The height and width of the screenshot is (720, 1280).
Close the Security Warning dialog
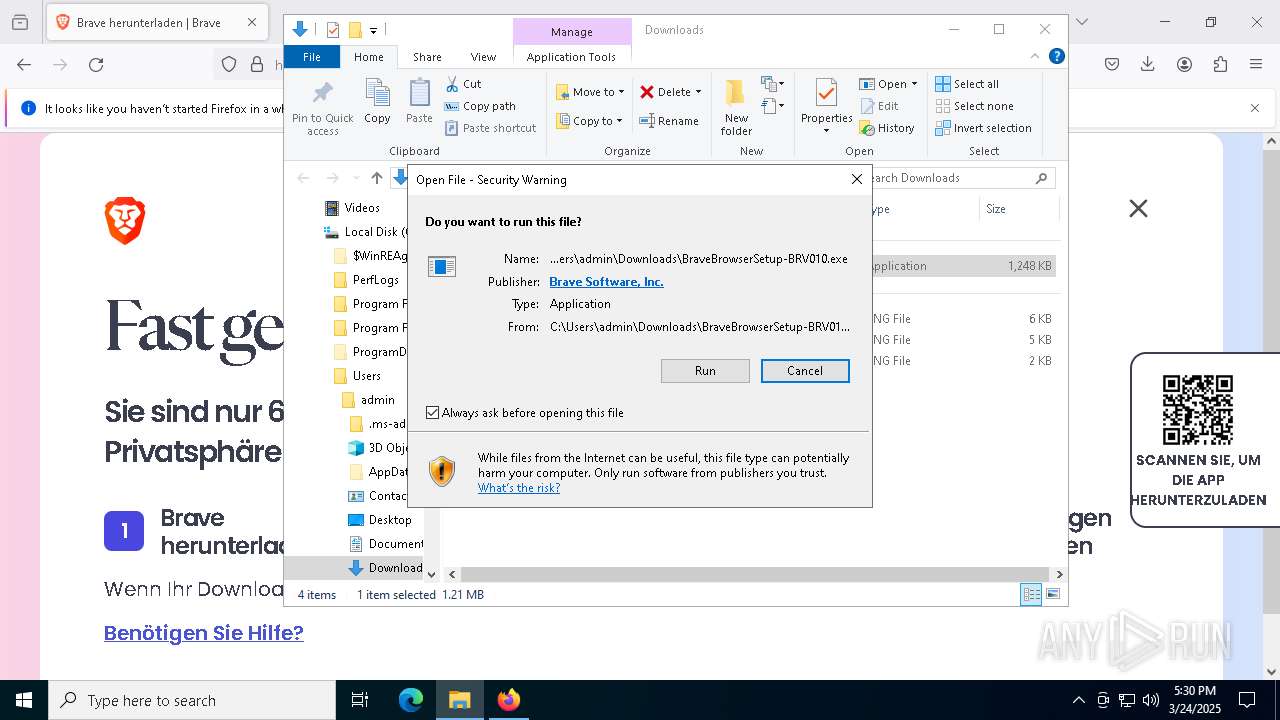point(856,179)
